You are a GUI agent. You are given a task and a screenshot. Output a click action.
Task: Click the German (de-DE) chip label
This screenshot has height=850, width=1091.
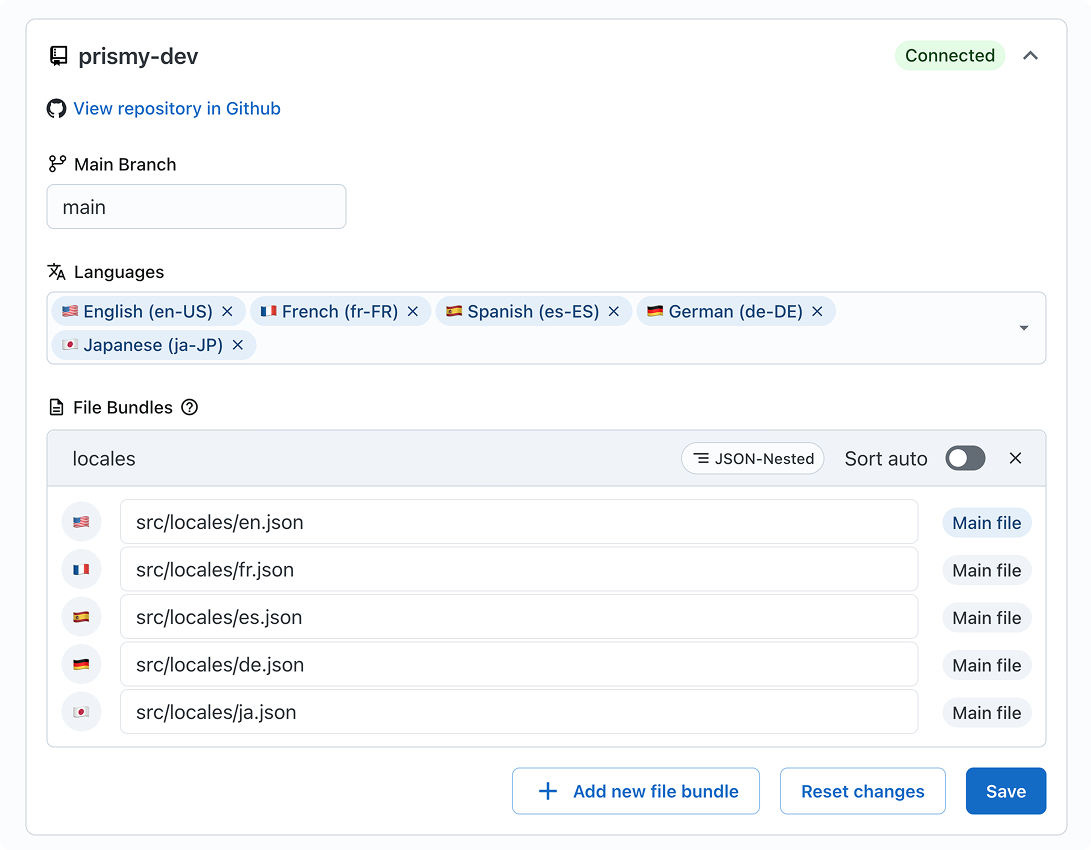735,312
